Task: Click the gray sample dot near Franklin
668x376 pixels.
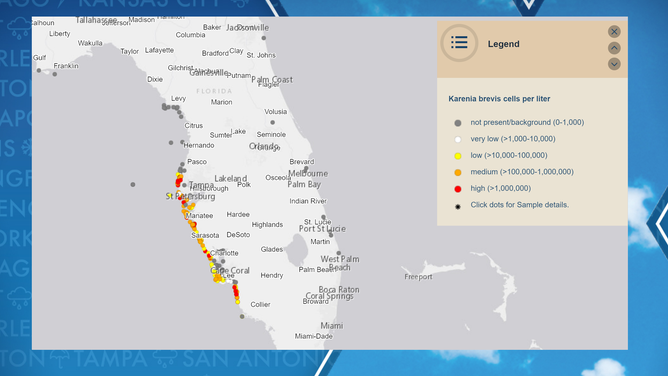Action: pyautogui.click(x=55, y=74)
